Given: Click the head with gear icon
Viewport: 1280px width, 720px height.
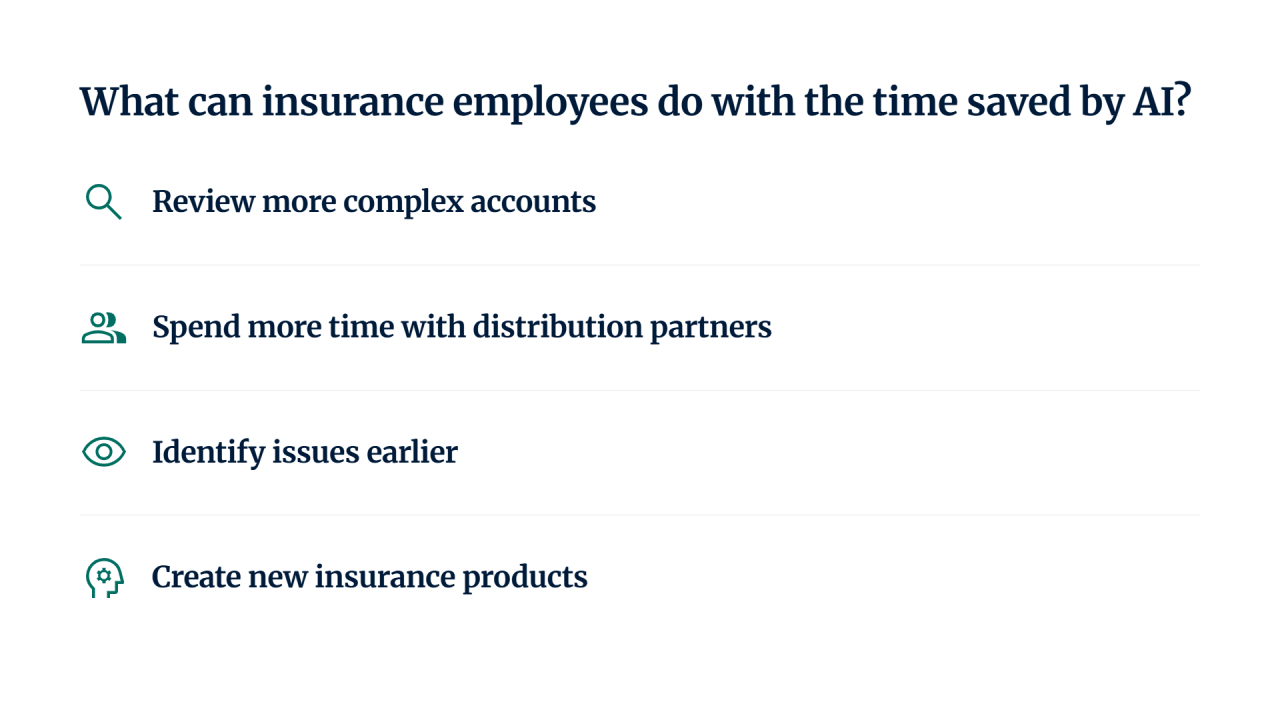Looking at the screenshot, I should pyautogui.click(x=104, y=578).
